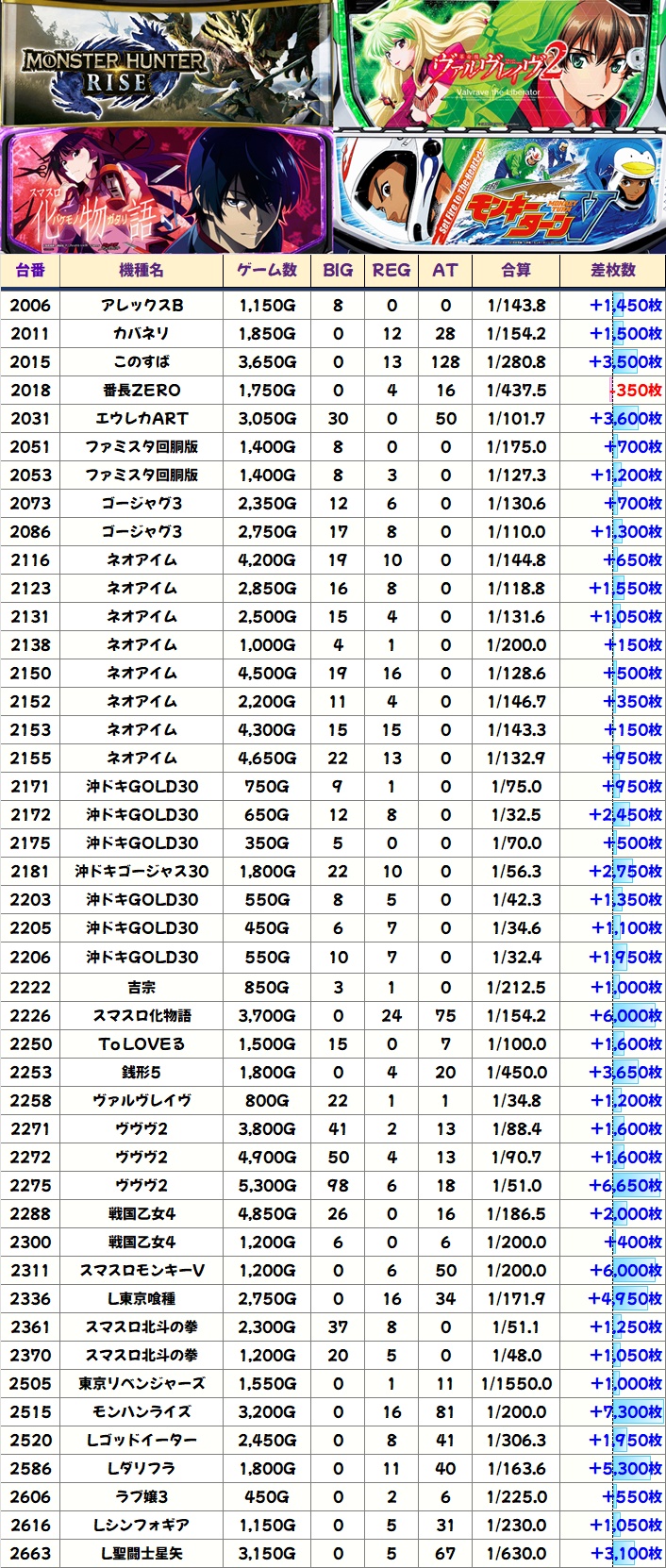Sort by the 機種名 column header
The height and width of the screenshot is (1568, 666).
[142, 271]
